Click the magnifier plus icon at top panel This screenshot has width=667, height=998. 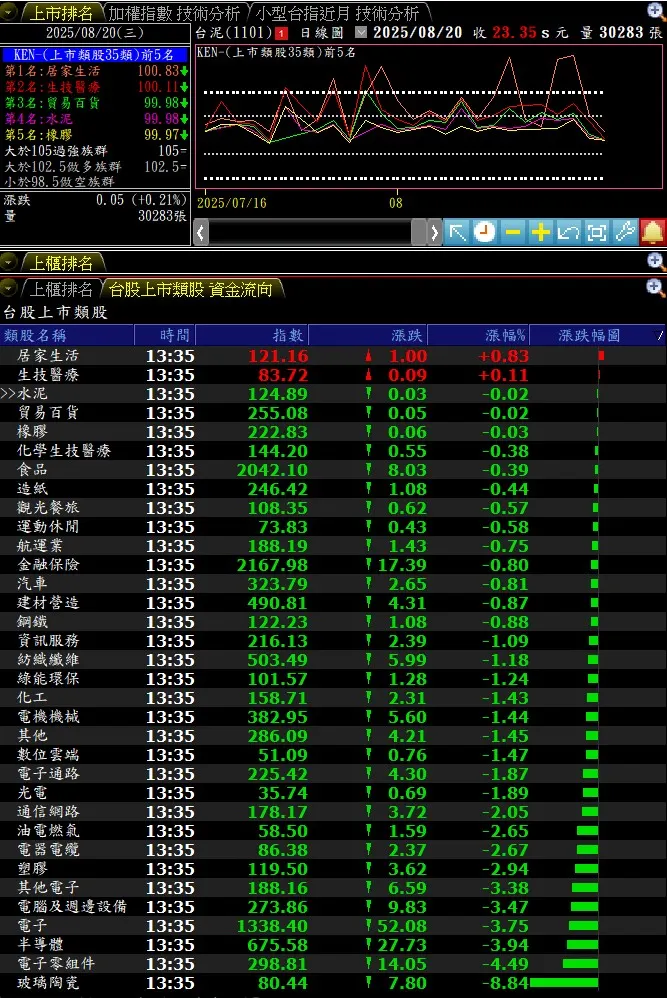(x=655, y=11)
